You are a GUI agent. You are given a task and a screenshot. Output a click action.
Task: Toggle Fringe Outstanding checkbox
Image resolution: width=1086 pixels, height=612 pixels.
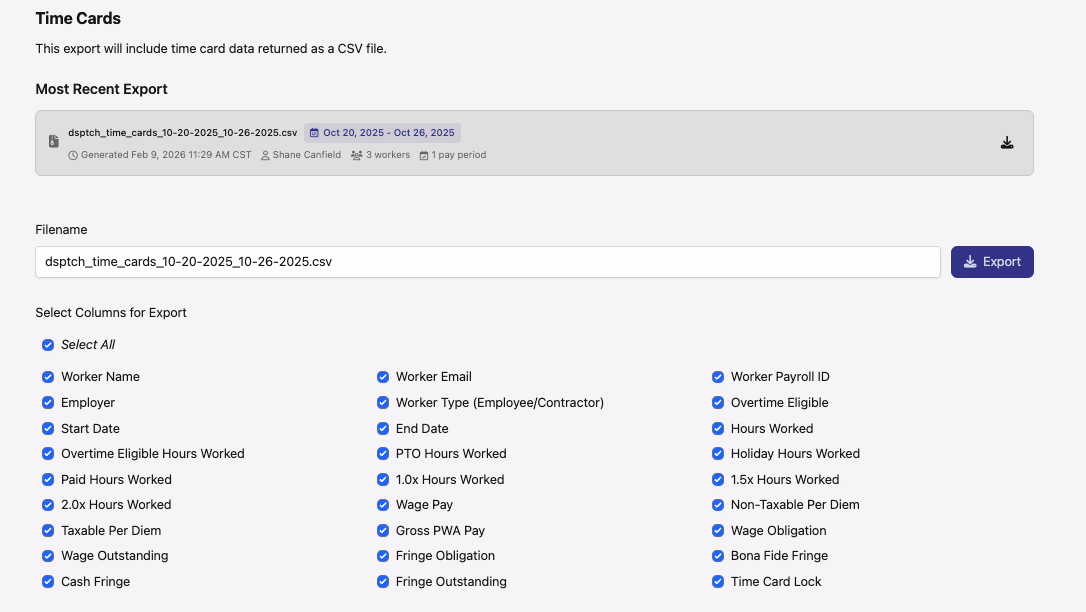[x=383, y=582]
